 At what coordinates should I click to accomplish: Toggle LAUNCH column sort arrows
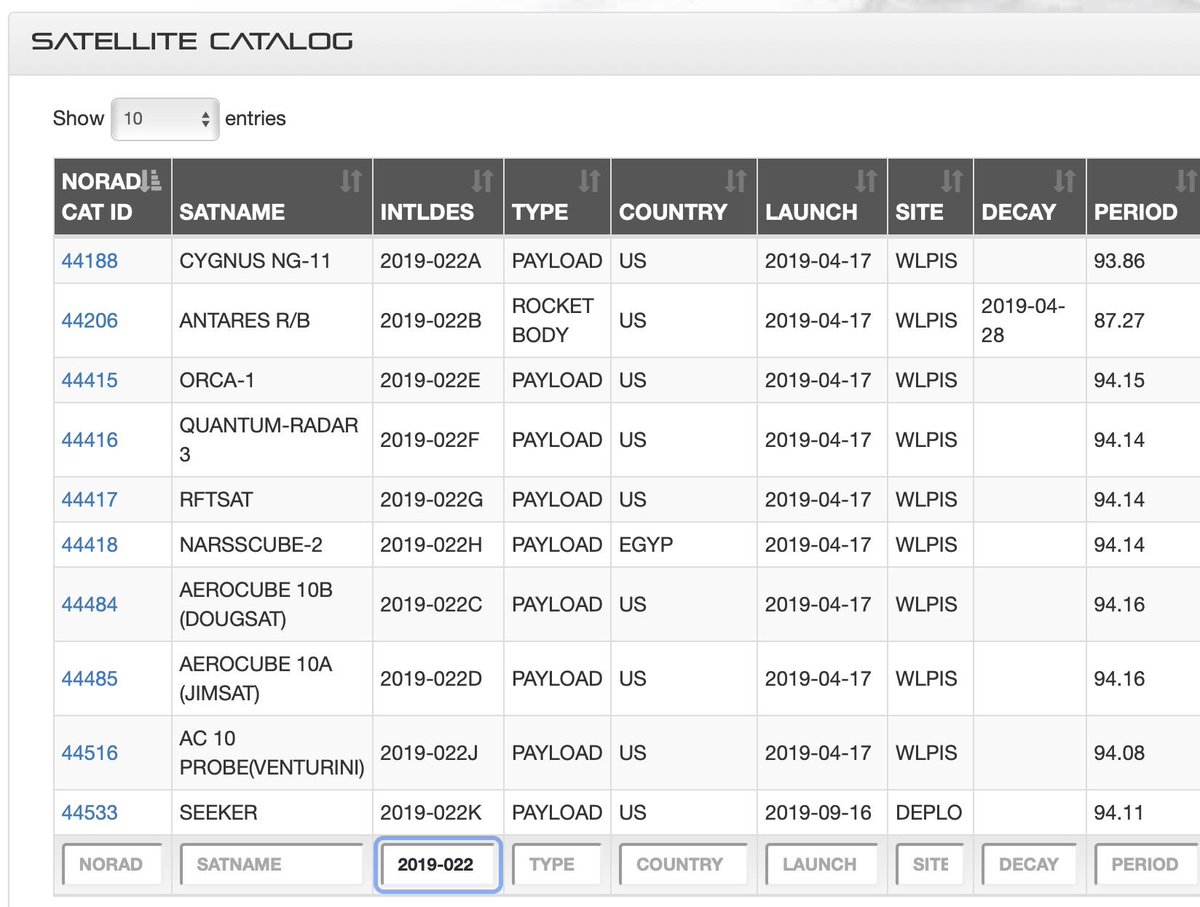click(x=865, y=181)
